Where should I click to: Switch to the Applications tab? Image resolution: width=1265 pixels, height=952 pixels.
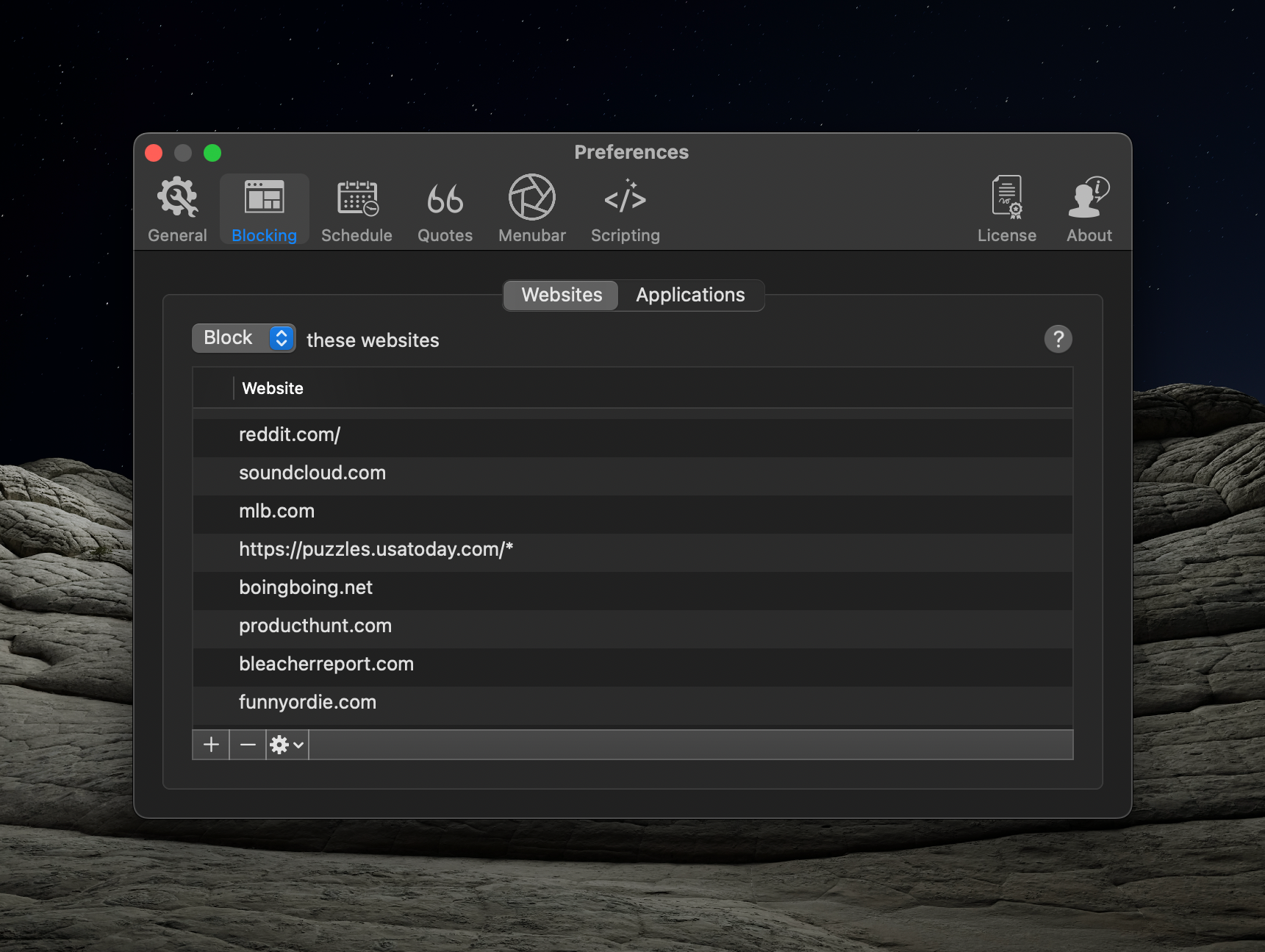coord(690,295)
